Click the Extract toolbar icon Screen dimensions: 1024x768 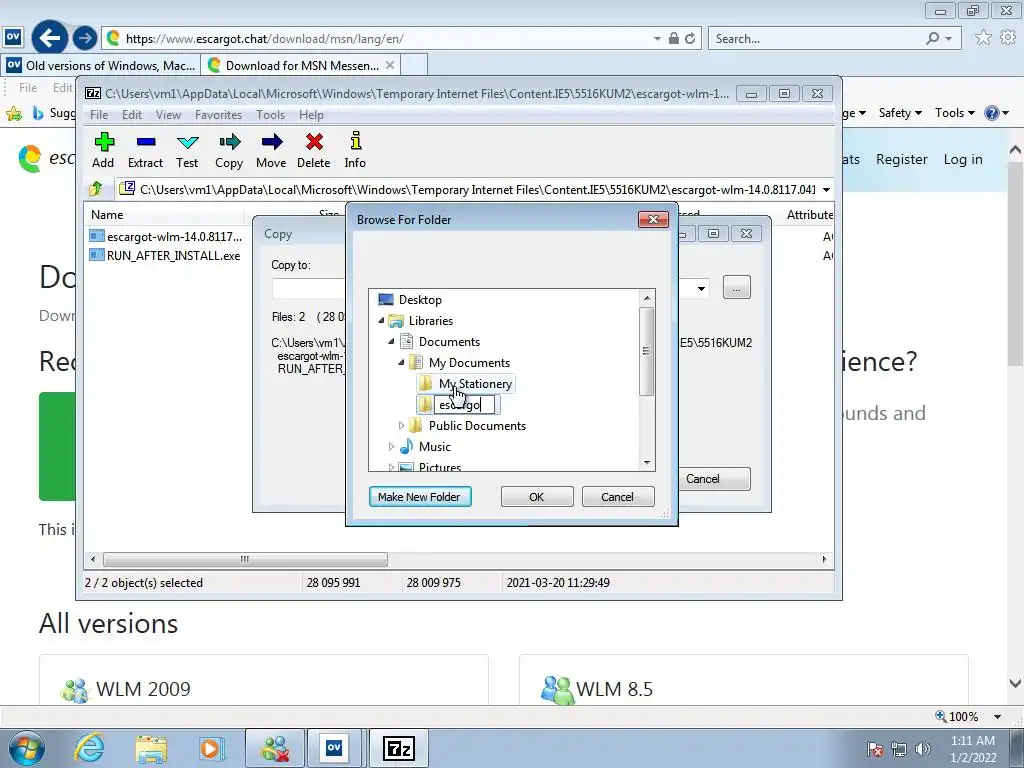[x=145, y=150]
